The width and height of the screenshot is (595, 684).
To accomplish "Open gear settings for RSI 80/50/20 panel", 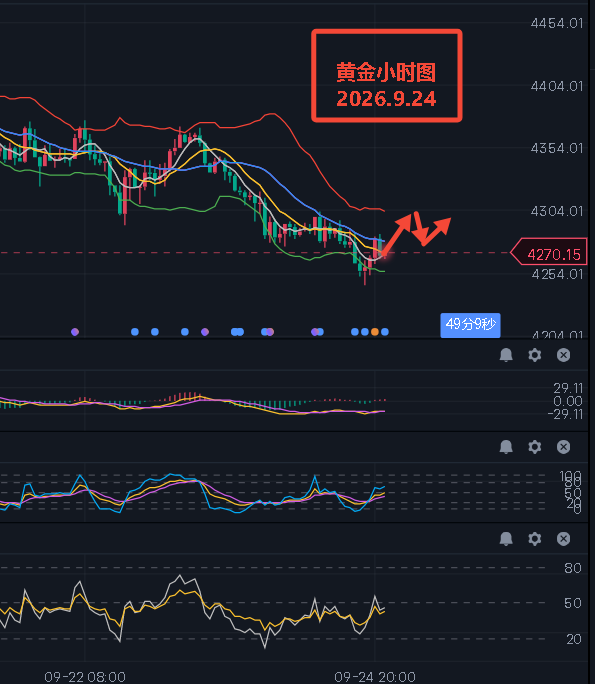I will (x=535, y=539).
